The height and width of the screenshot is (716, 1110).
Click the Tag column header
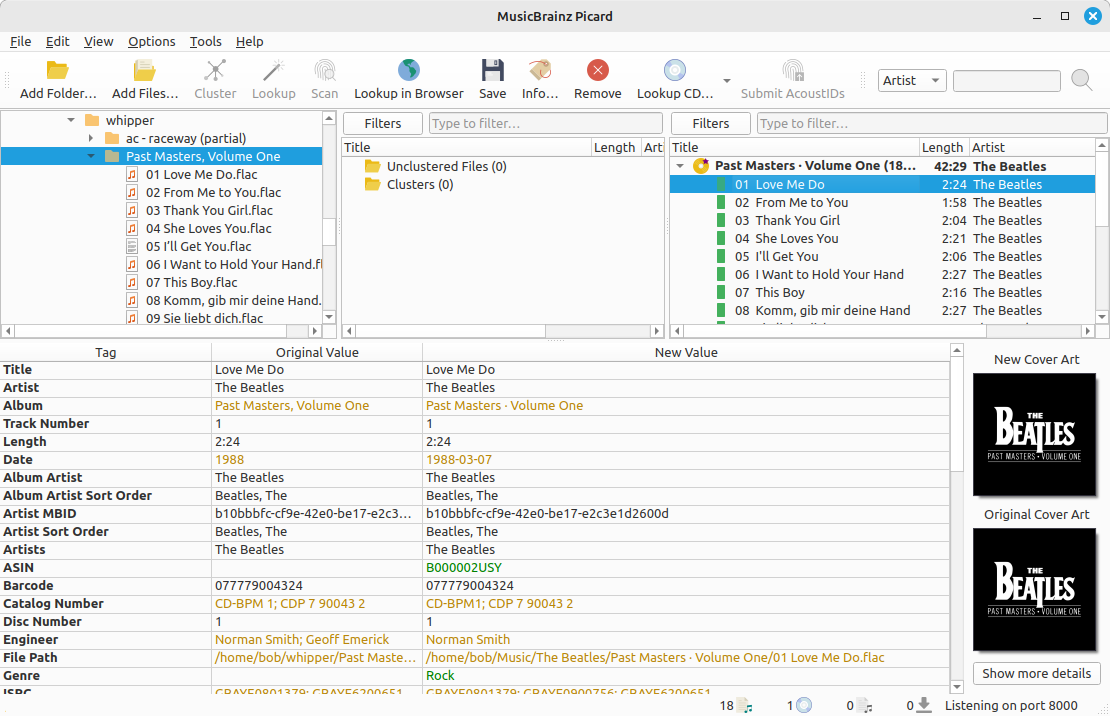point(105,353)
